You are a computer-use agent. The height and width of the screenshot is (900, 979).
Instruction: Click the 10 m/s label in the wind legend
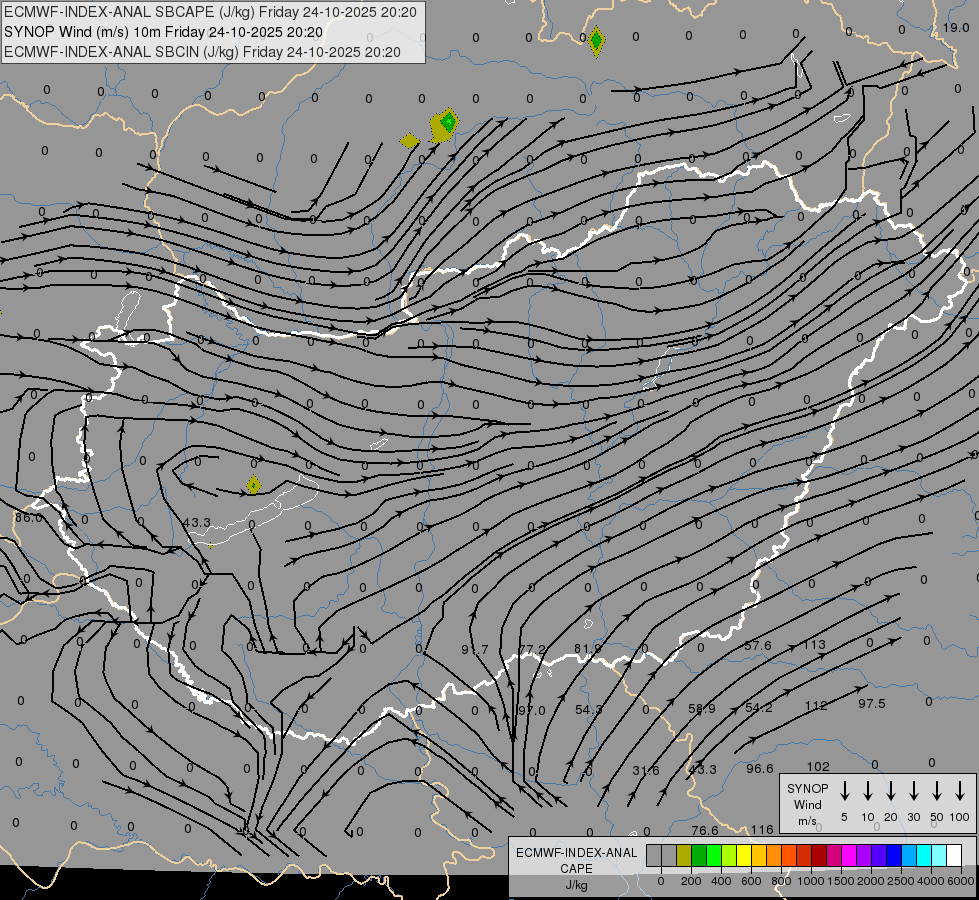click(x=868, y=817)
